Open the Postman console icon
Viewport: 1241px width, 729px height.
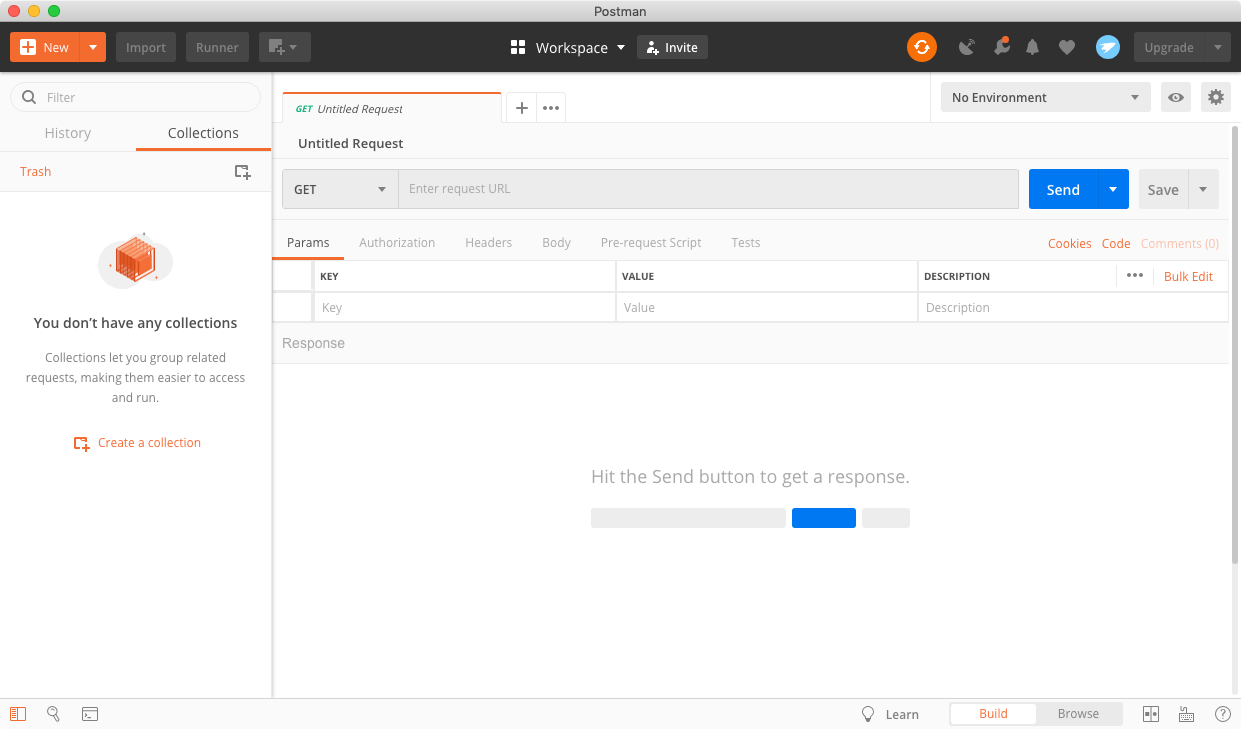pos(90,714)
